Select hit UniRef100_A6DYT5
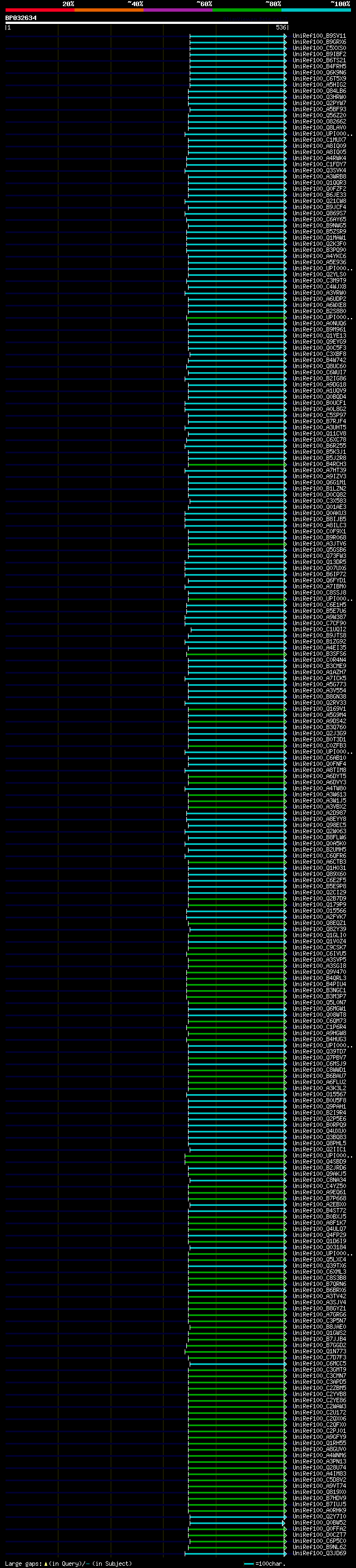 click(319, 776)
